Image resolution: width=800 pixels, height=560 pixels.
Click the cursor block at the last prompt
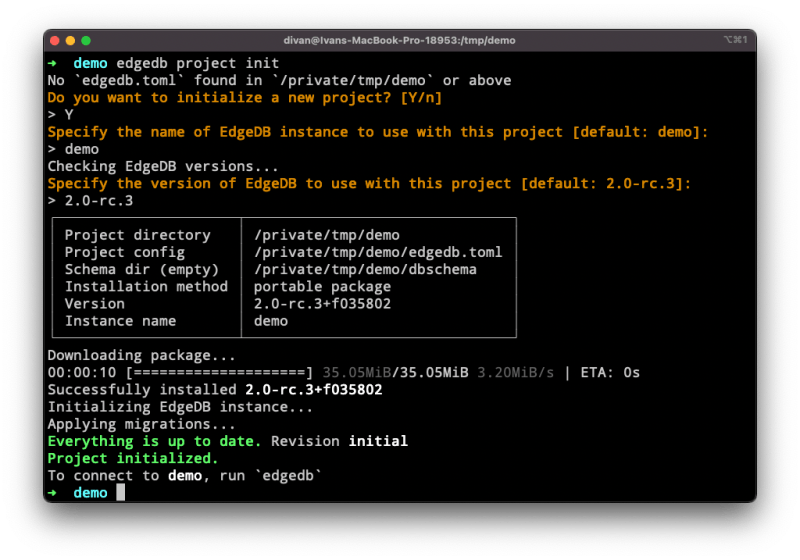pos(120,493)
